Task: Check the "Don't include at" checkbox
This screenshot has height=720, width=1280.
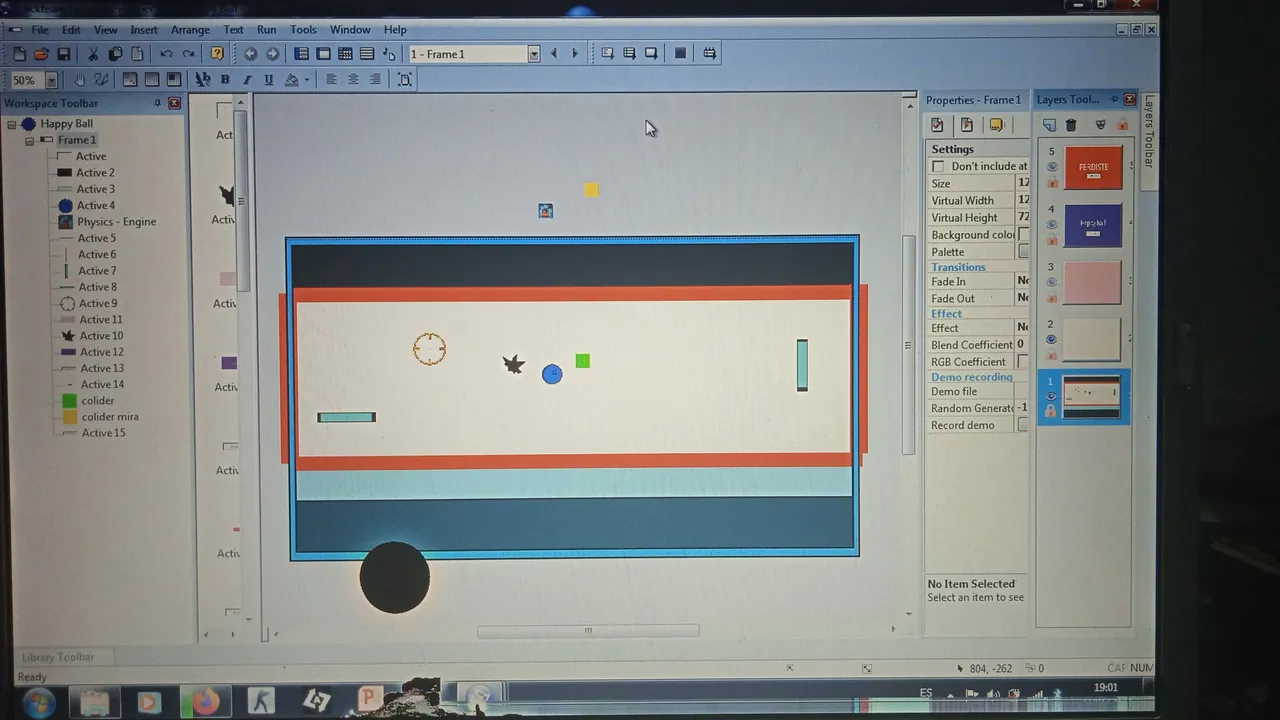Action: [938, 166]
